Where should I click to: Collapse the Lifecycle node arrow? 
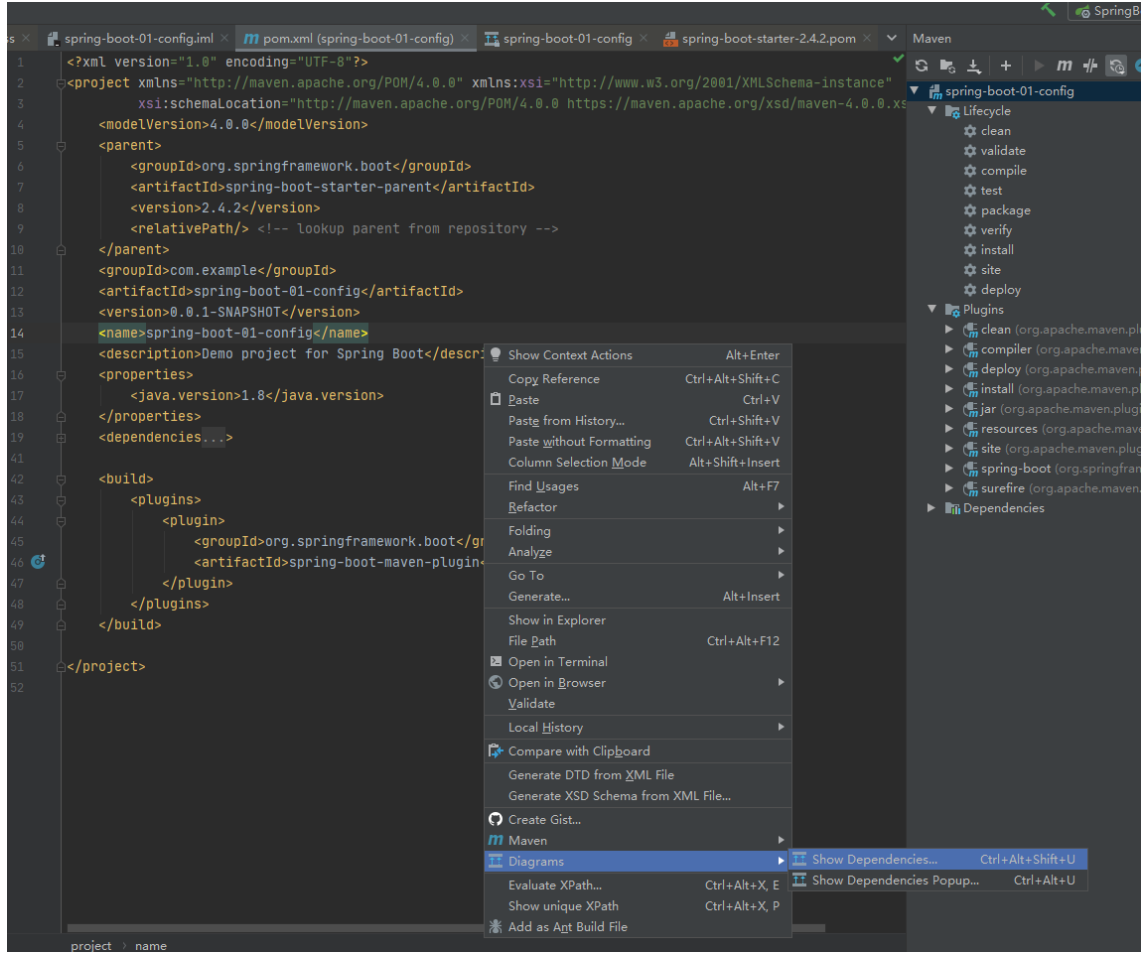click(x=932, y=110)
